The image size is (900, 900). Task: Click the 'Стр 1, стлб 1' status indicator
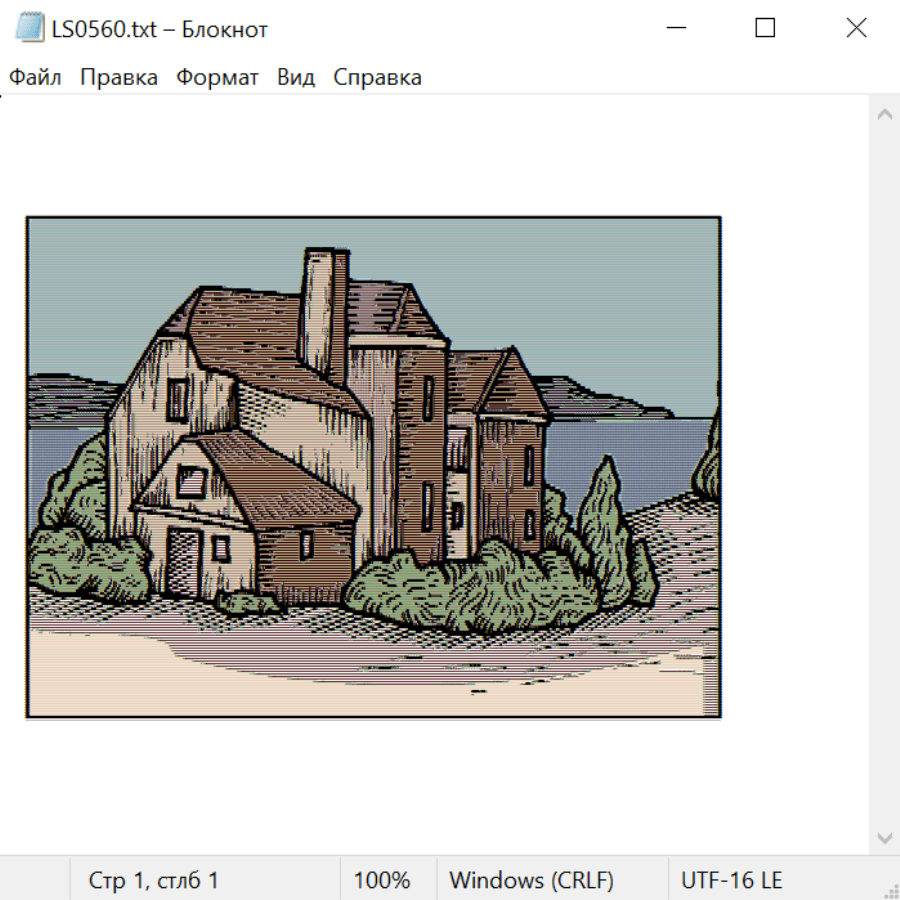click(153, 881)
